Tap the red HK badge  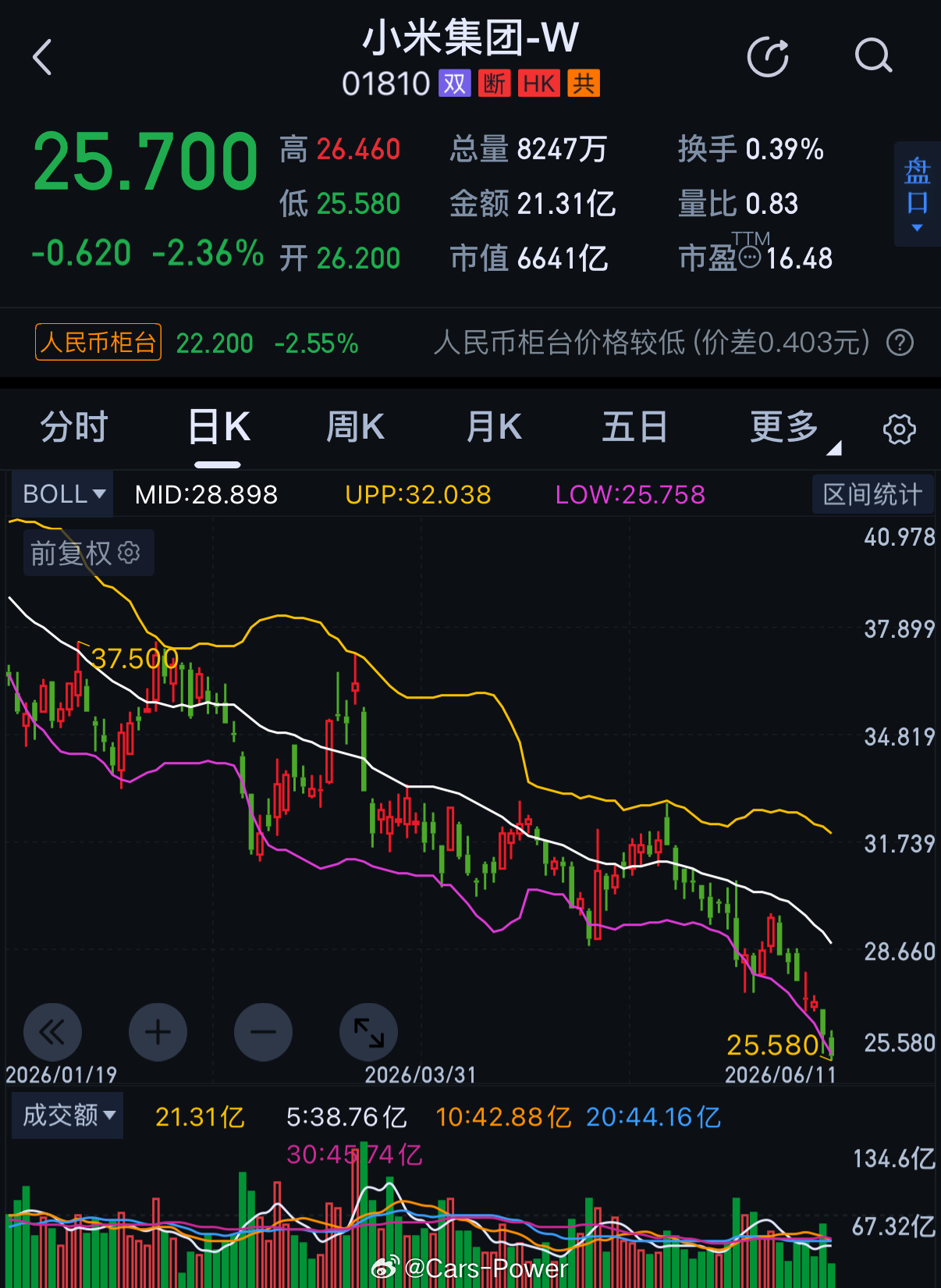click(x=539, y=84)
